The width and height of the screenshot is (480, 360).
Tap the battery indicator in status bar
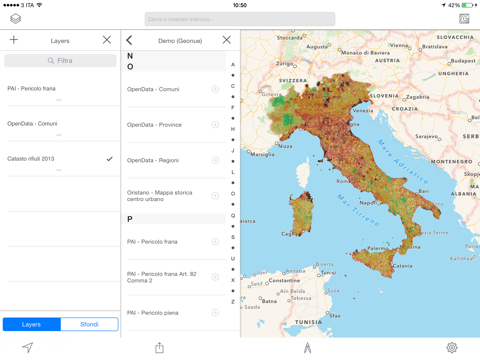pos(467,5)
